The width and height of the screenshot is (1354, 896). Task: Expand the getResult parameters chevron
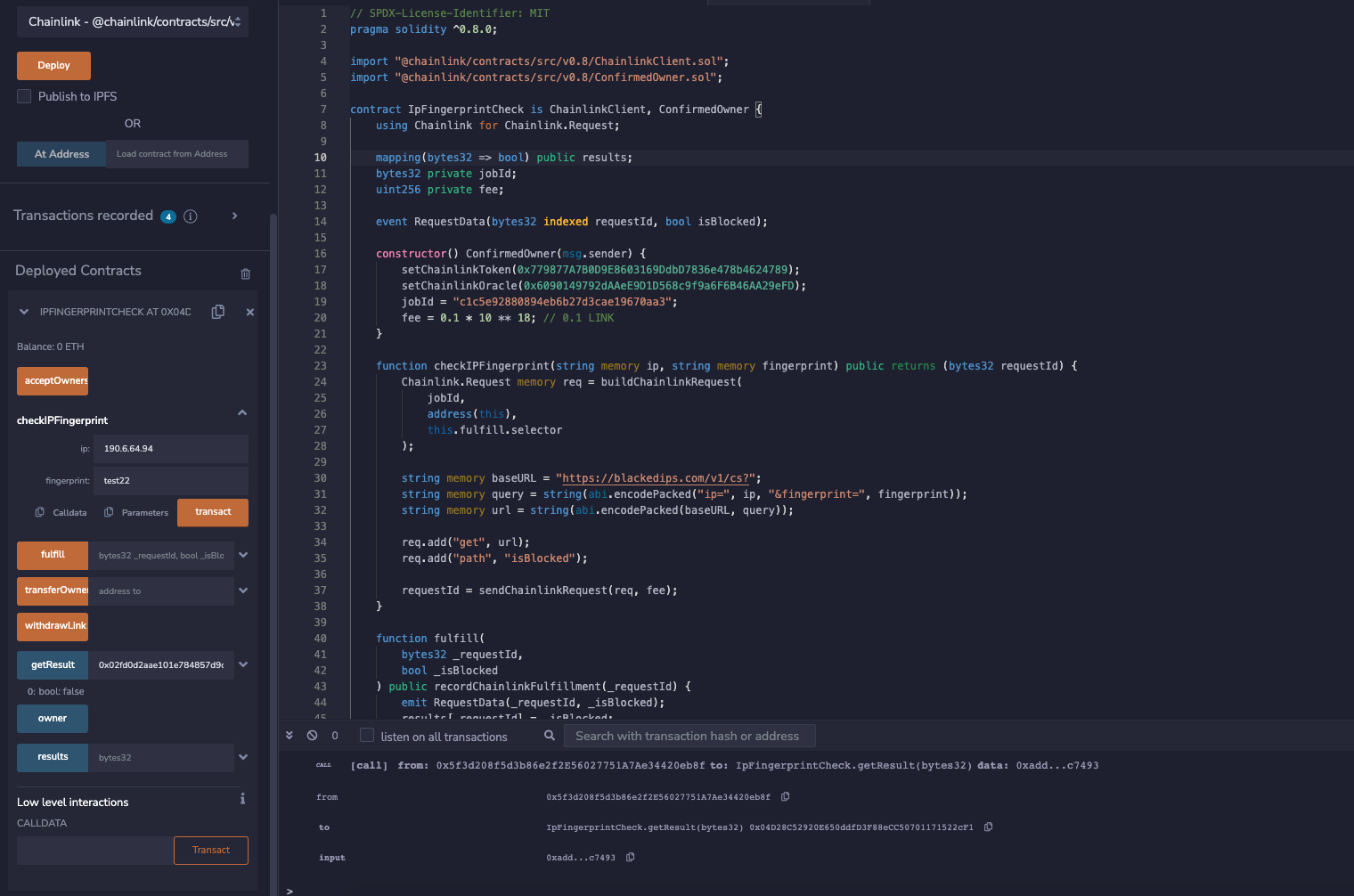point(243,664)
